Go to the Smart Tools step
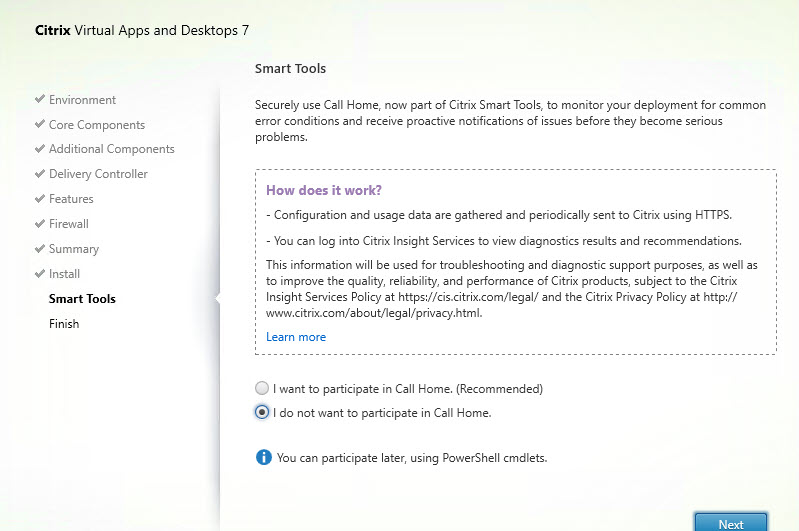Image resolution: width=799 pixels, height=531 pixels. click(x=82, y=299)
